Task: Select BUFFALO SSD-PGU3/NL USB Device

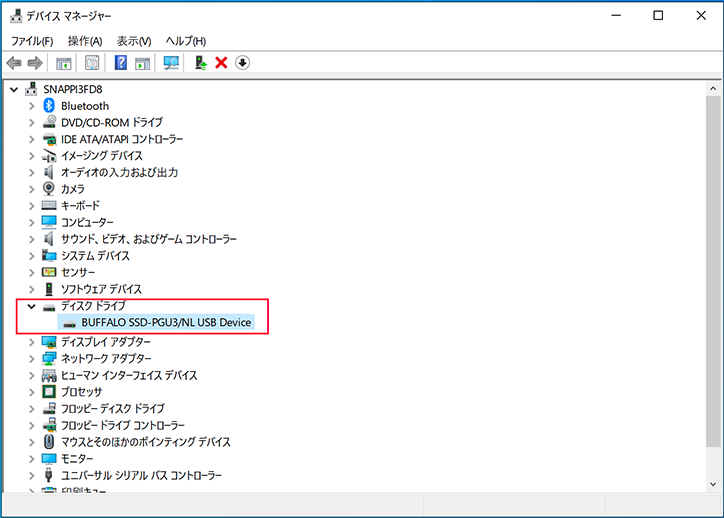Action: 167,322
